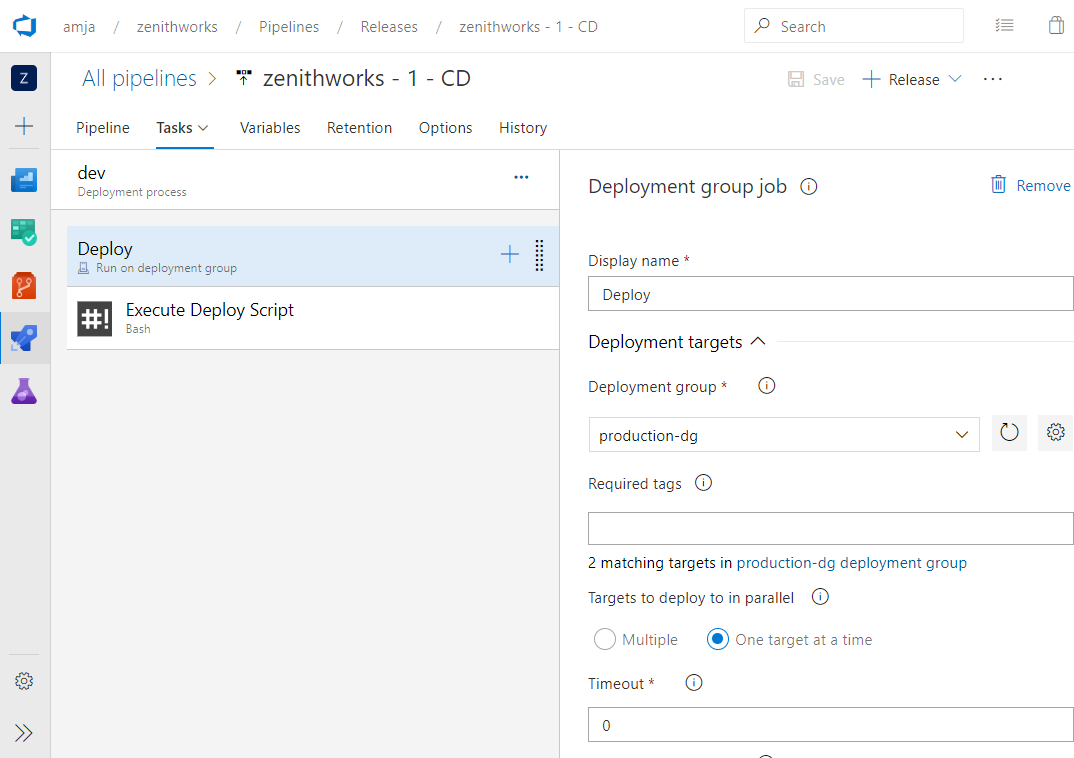
Task: Open the History tab
Action: coord(522,127)
